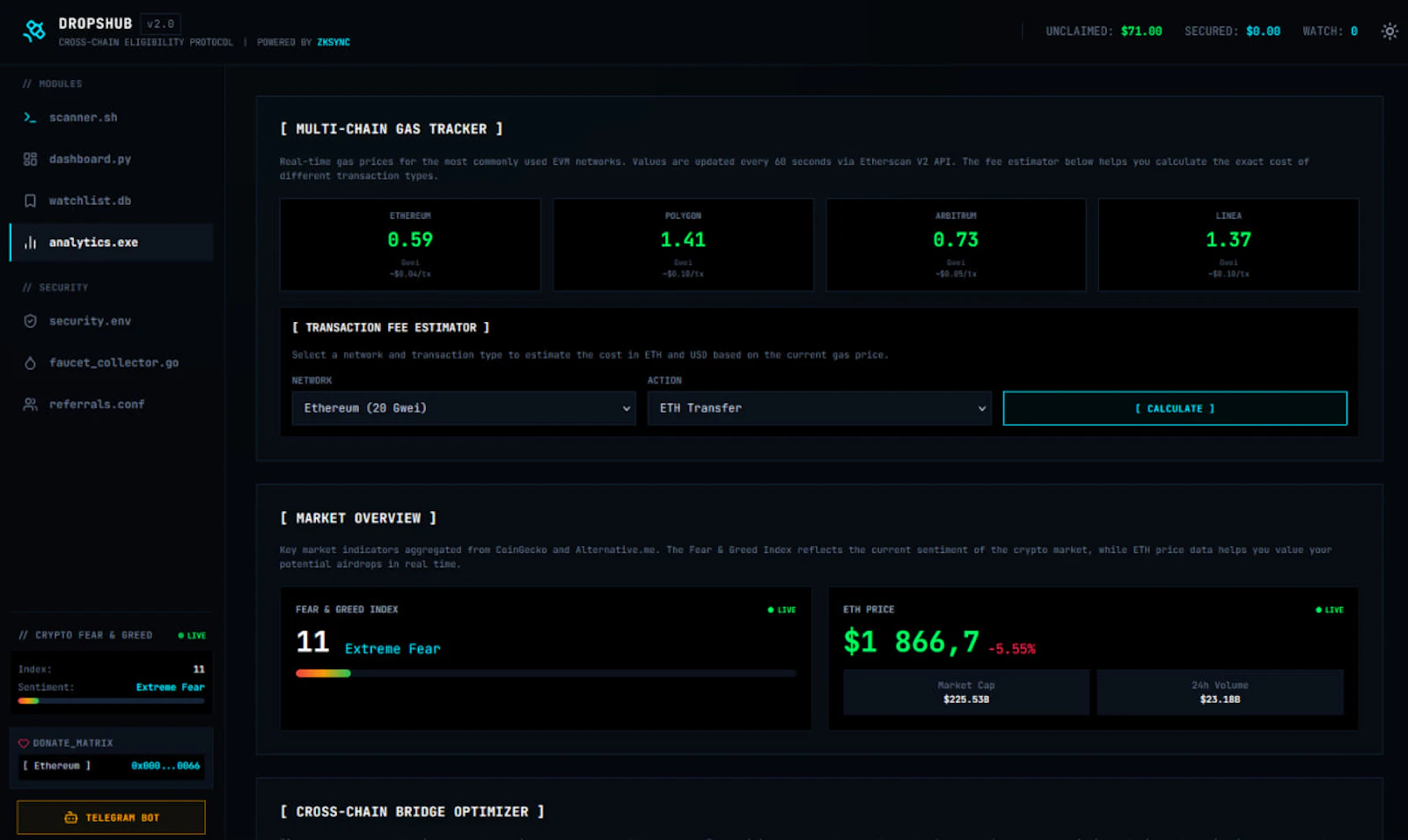Open the Network dropdown showing Ethereum (20 Gwei)
Image resolution: width=1408 pixels, height=840 pixels.
464,408
